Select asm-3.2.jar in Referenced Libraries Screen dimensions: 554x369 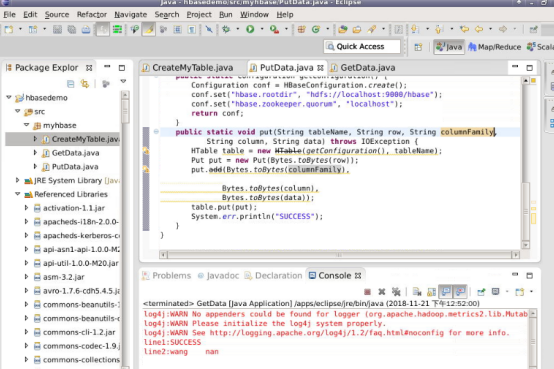[x=64, y=277]
